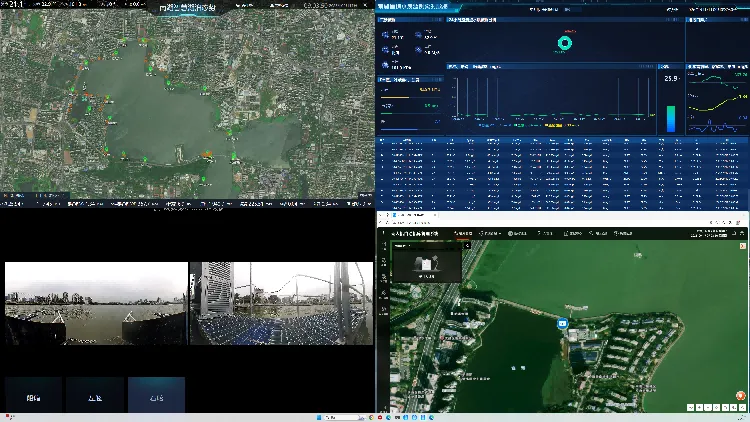The height and width of the screenshot is (422, 750).
Task: Open the third globe-icon item in the map toolbar
Action: [517, 233]
